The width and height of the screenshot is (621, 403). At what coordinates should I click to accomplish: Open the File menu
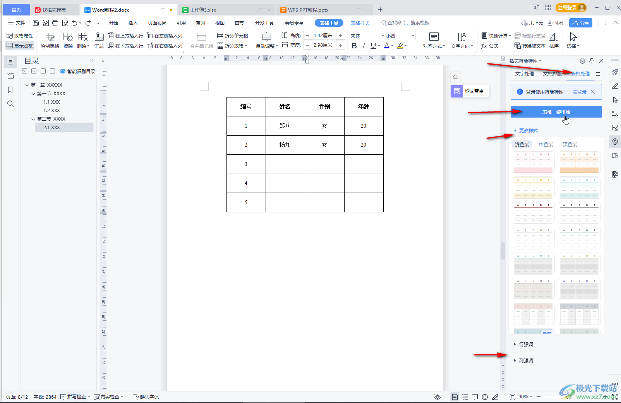pos(17,23)
